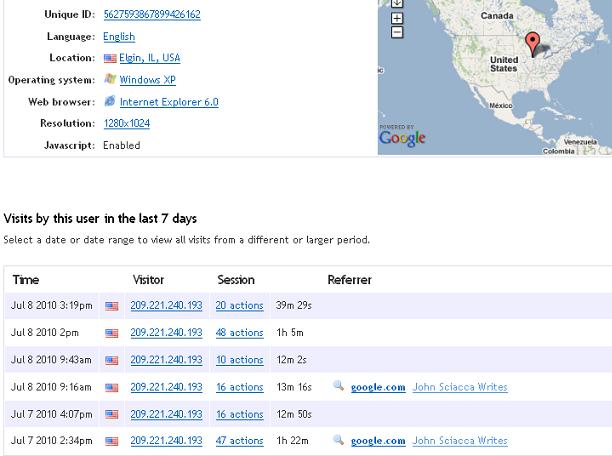Click the search magnifier icon in Jul 7 2:34pm row
Screen dimensions: 612x456
338,440
